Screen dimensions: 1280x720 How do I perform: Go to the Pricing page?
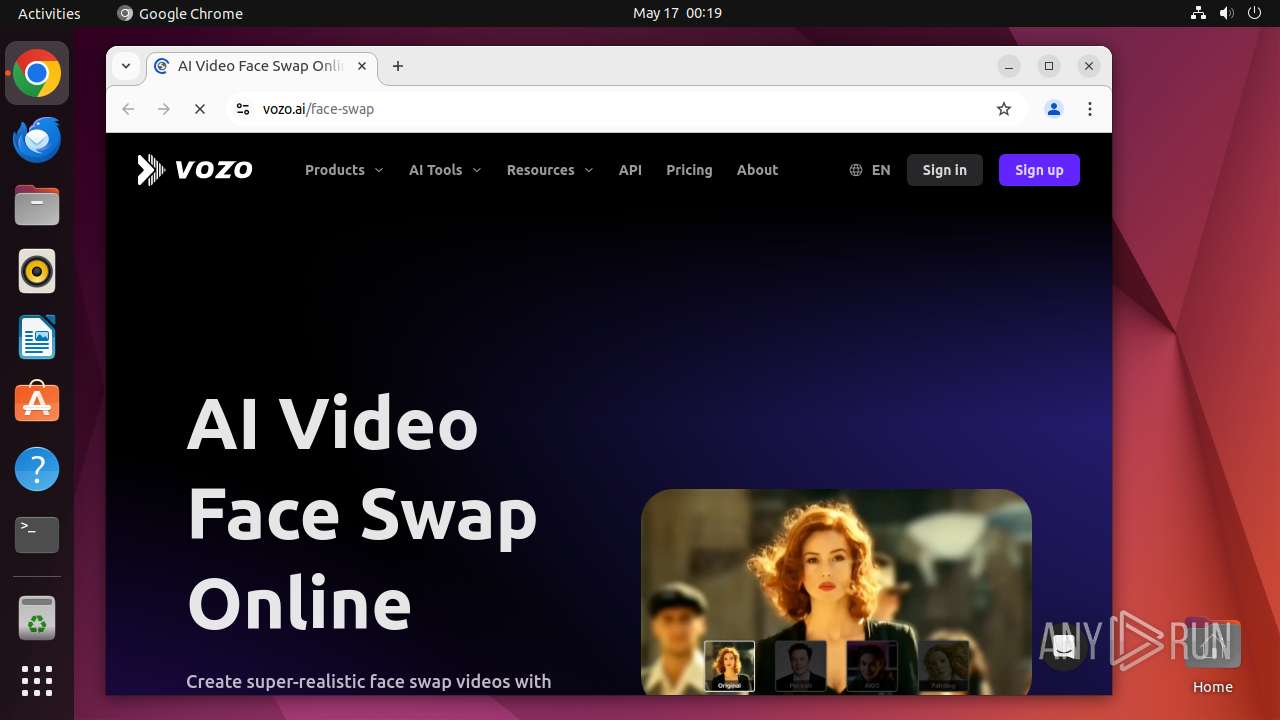click(689, 170)
